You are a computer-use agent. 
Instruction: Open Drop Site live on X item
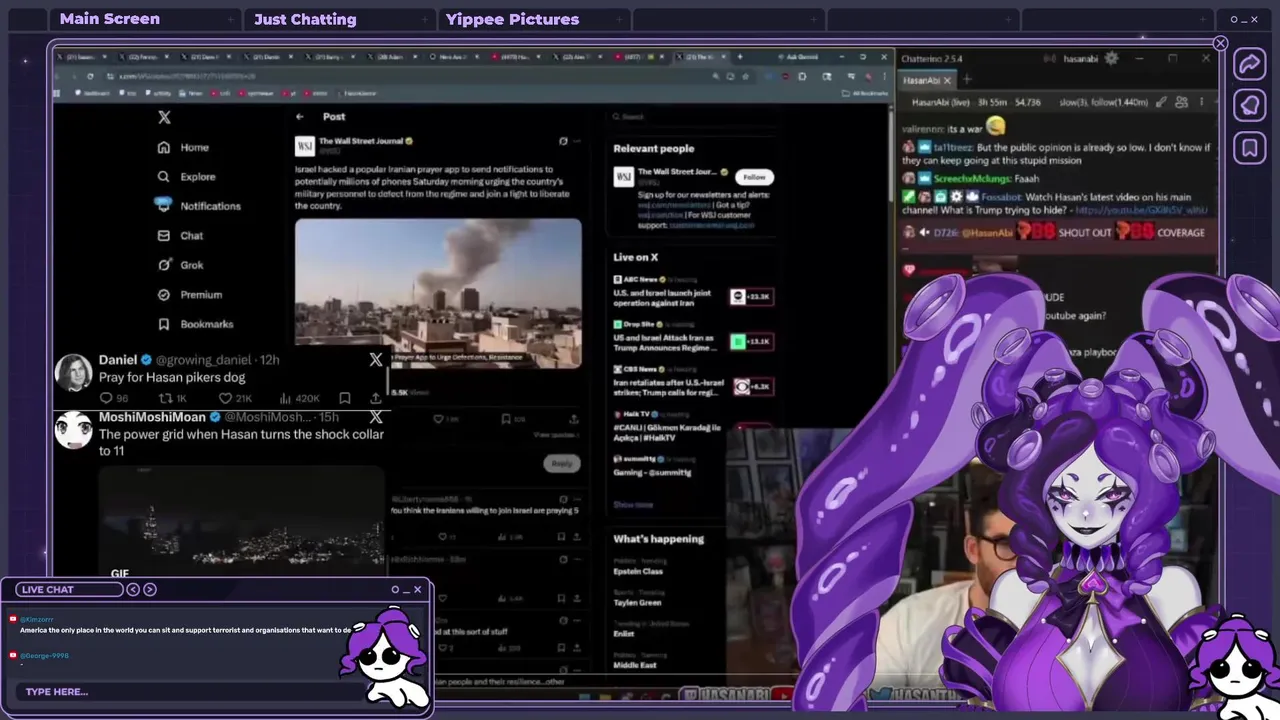click(693, 337)
